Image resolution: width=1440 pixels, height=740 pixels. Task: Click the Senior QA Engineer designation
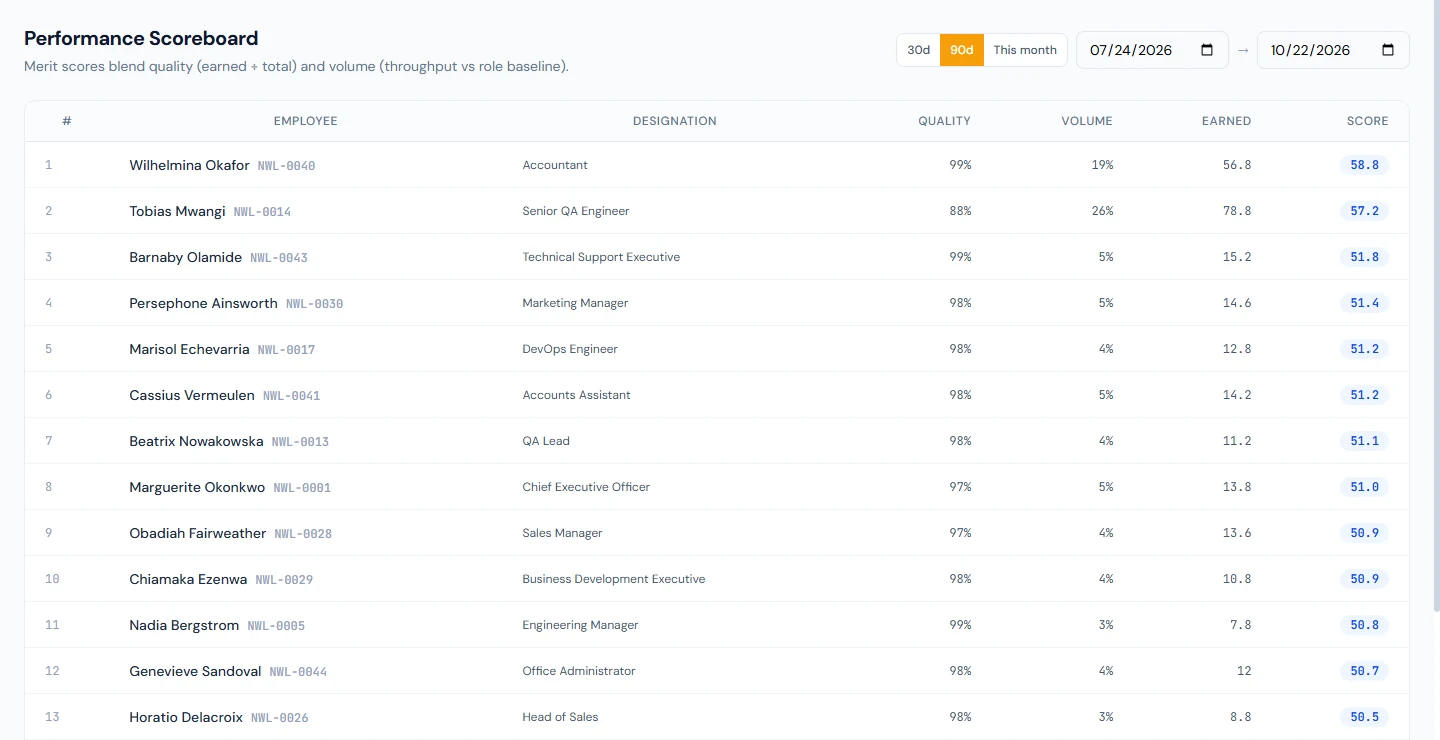(x=576, y=211)
